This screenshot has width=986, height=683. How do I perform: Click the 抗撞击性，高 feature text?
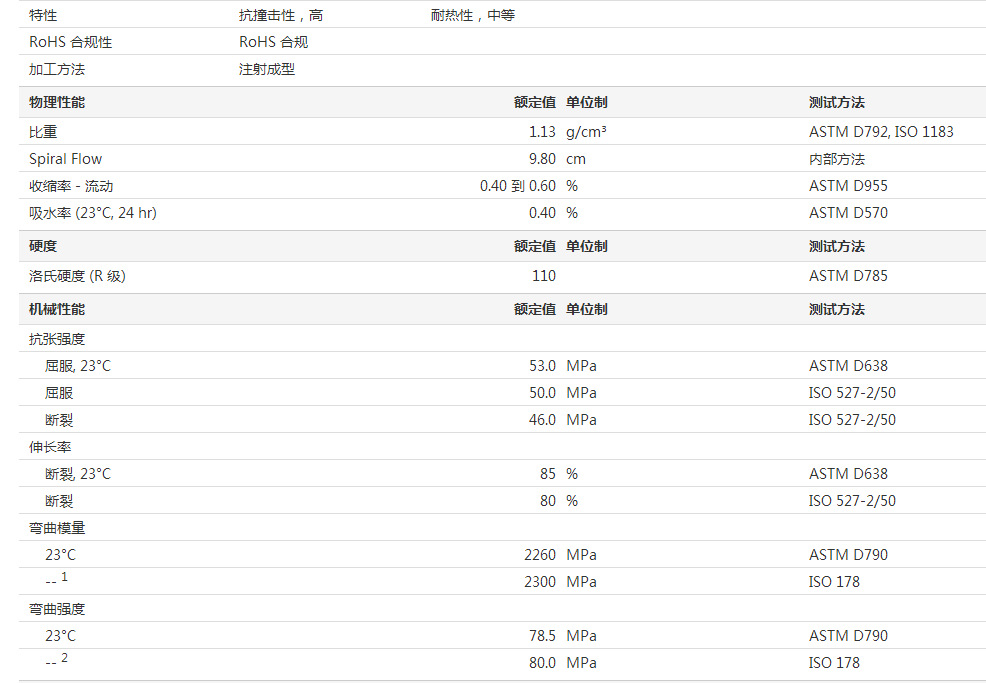pyautogui.click(x=281, y=15)
